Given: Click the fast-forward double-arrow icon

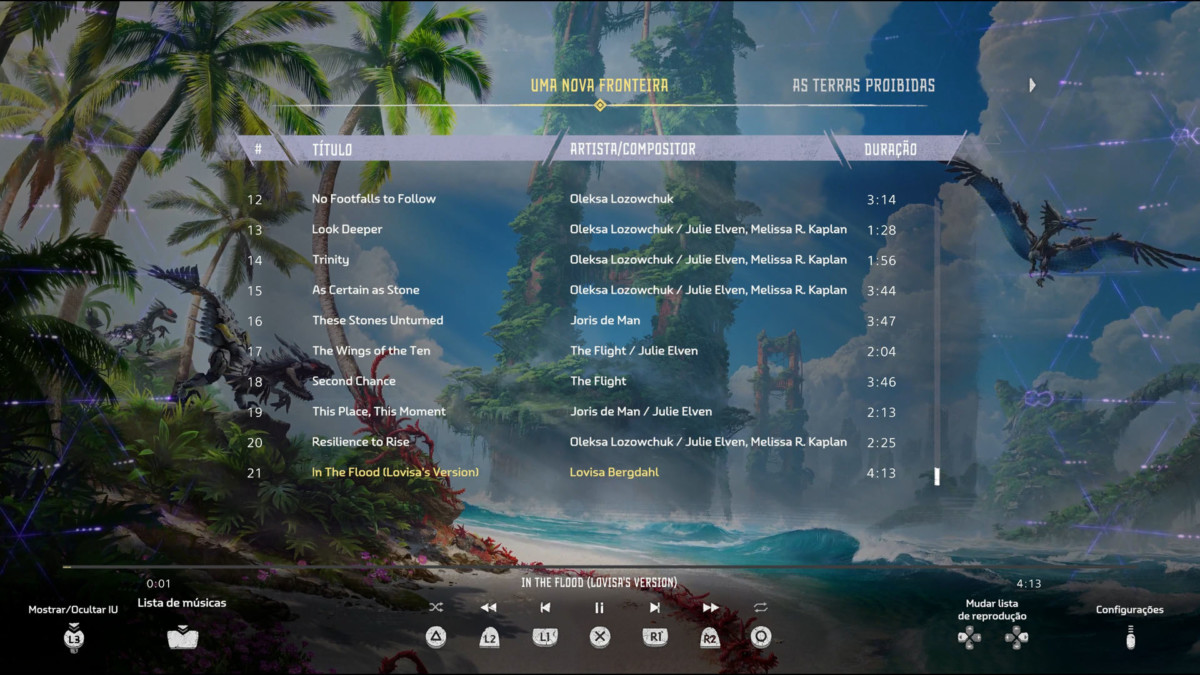Looking at the screenshot, I should [x=710, y=607].
